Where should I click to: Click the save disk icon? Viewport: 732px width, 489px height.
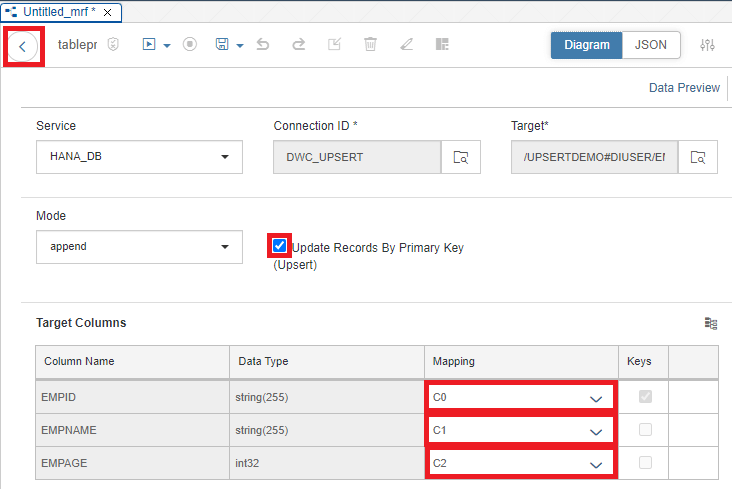222,44
